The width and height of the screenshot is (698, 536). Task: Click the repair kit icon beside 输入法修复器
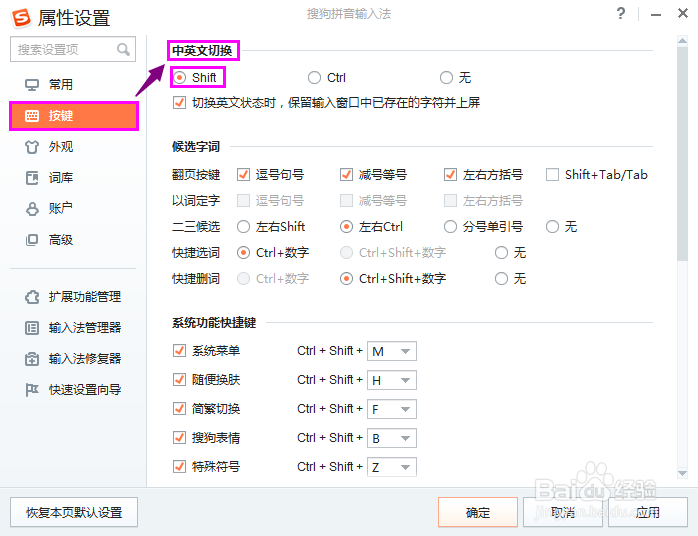[32, 359]
